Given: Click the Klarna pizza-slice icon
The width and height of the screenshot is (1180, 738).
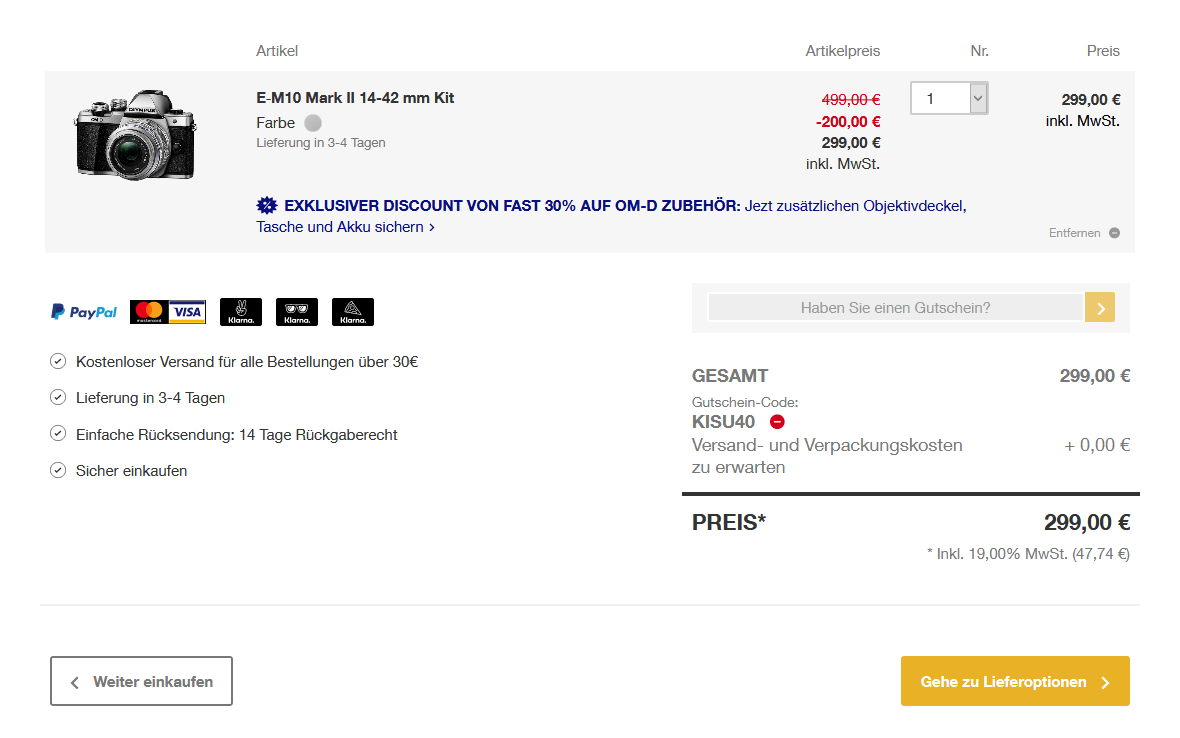Looking at the screenshot, I should [353, 312].
